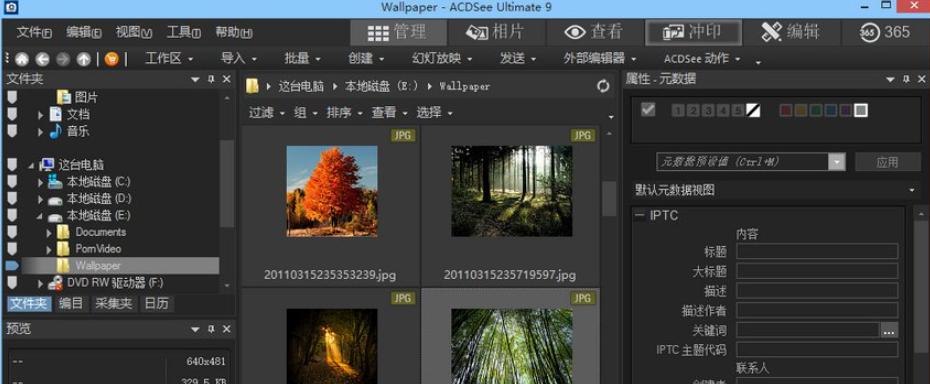Click the 描述 input field
The image size is (930, 384).
coord(817,290)
